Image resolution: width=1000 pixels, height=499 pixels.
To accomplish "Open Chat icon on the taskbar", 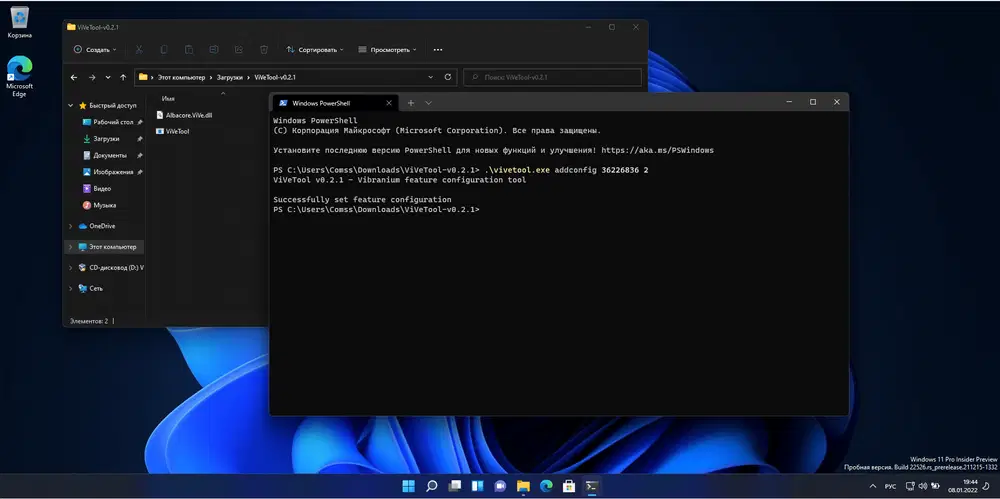I will (501, 486).
